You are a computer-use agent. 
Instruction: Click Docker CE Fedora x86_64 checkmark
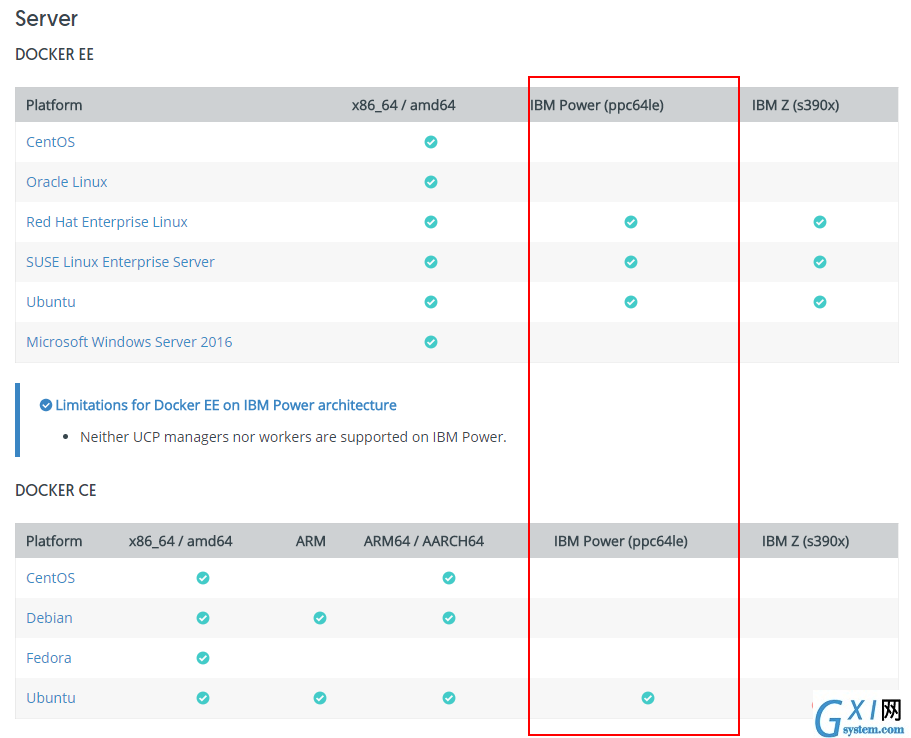[203, 658]
